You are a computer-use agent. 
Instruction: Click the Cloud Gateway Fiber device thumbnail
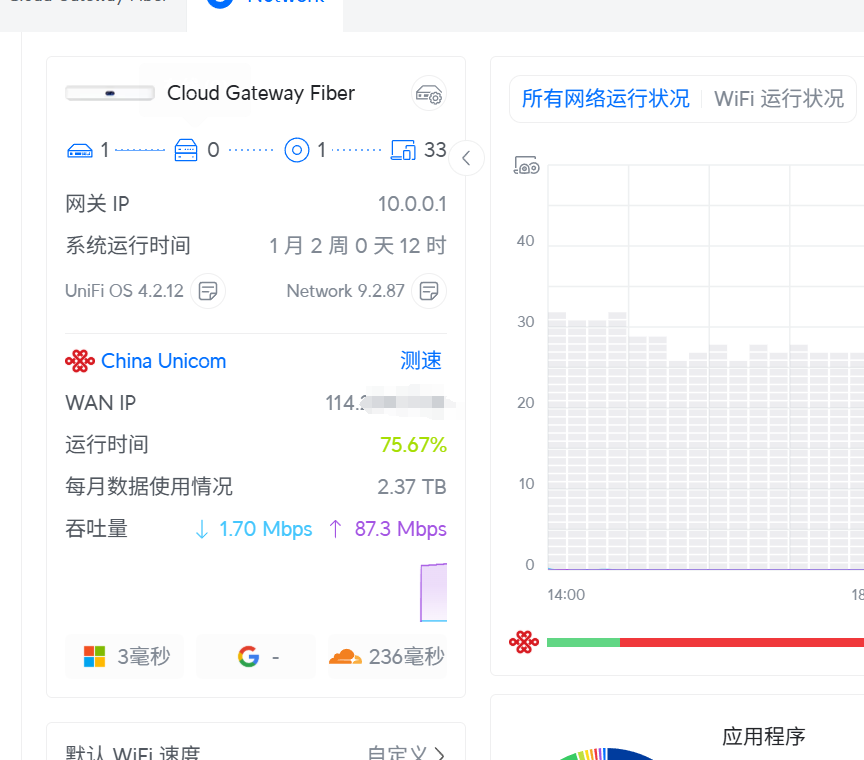coord(110,93)
